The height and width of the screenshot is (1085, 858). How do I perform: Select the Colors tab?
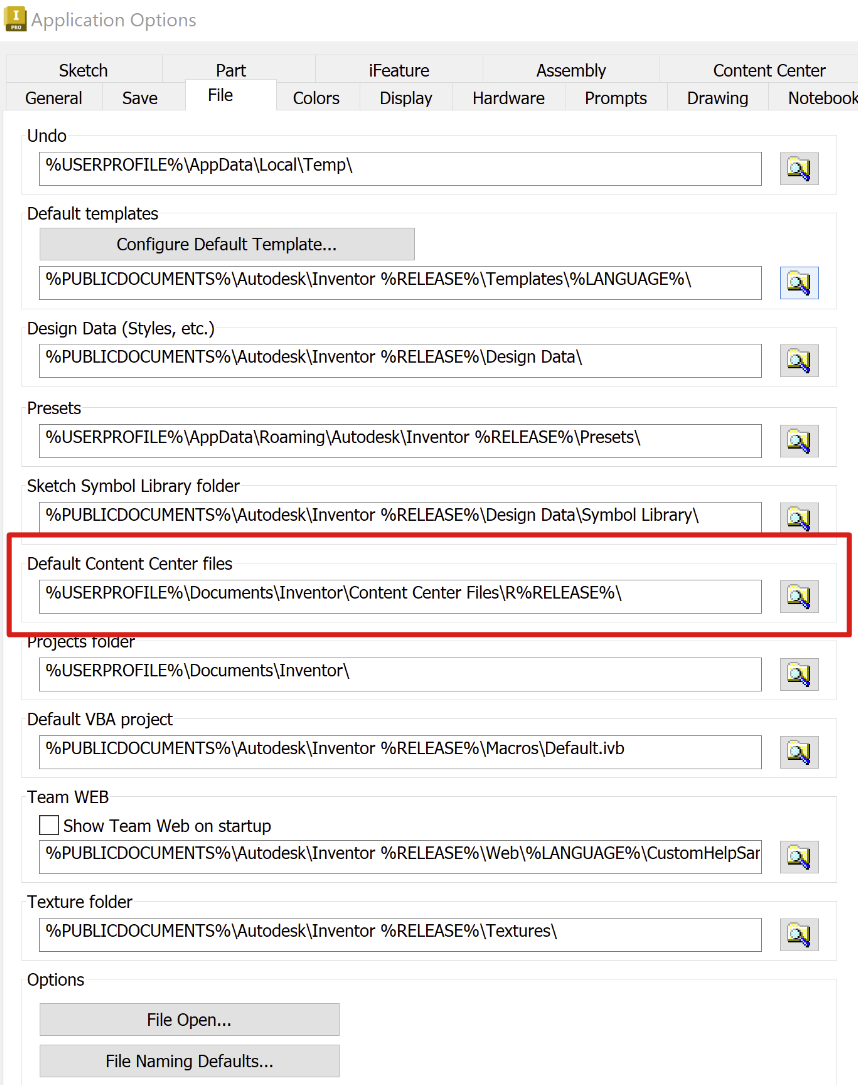tap(316, 97)
